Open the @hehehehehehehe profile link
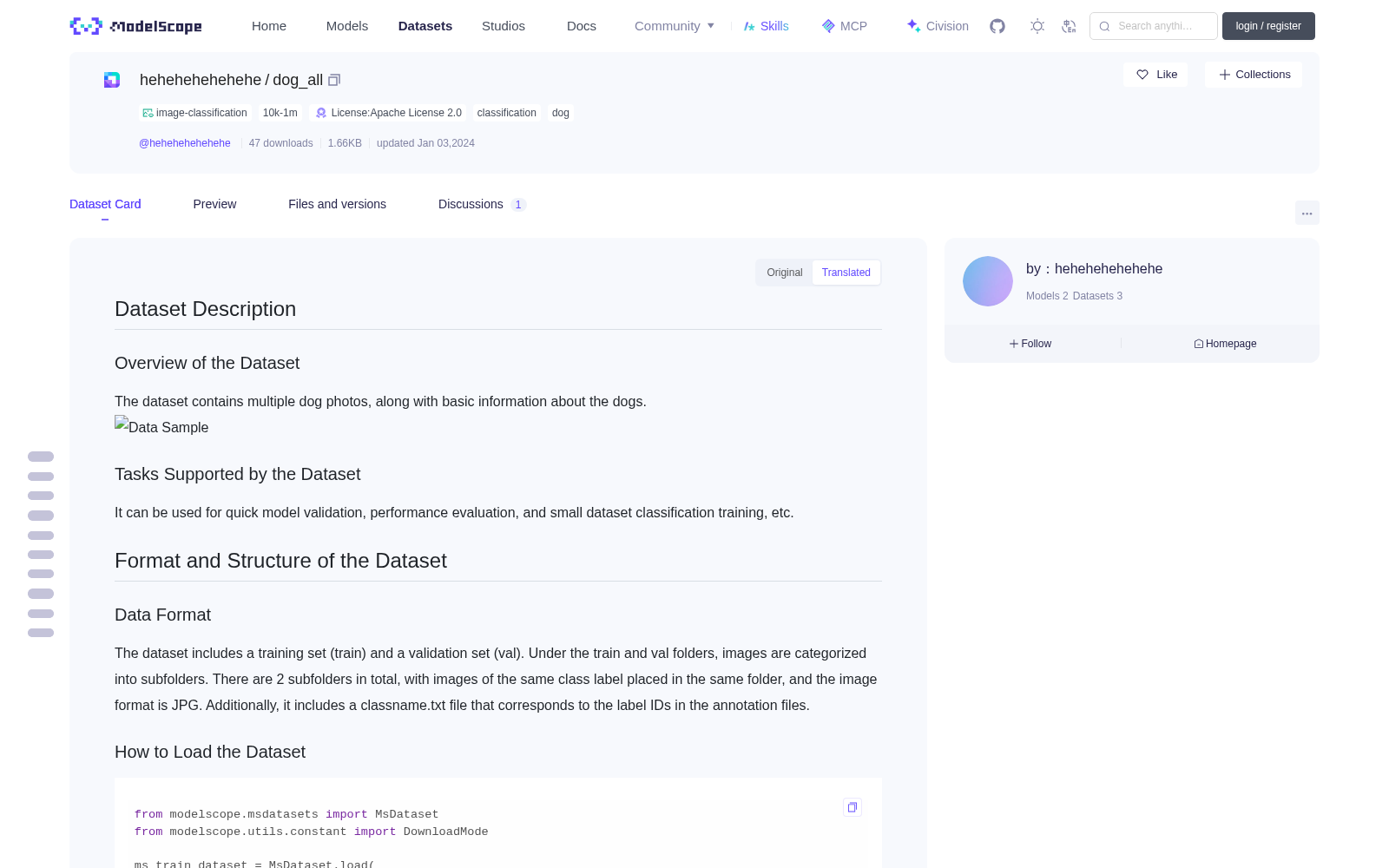1389x868 pixels. coord(185,143)
